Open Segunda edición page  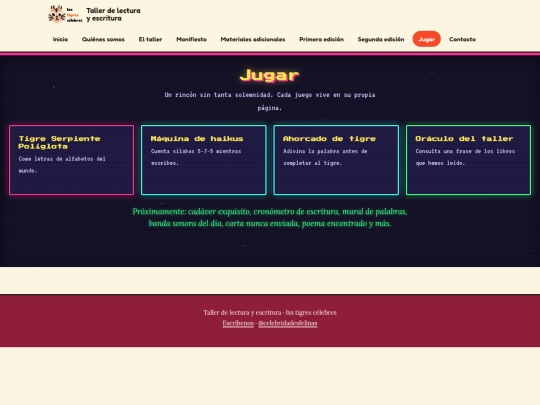click(x=381, y=39)
